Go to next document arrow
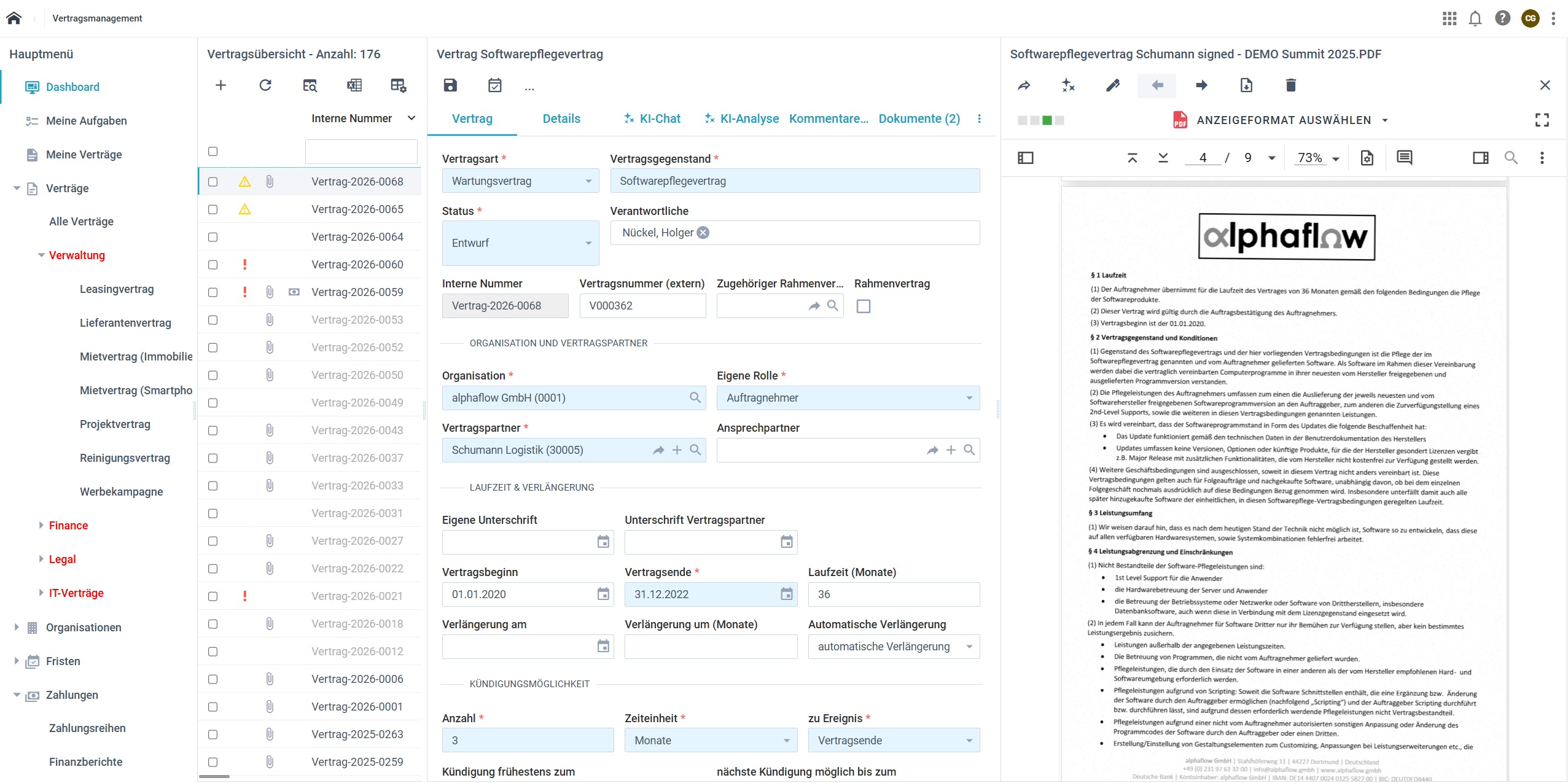Image resolution: width=1568 pixels, height=783 pixels. point(1201,85)
